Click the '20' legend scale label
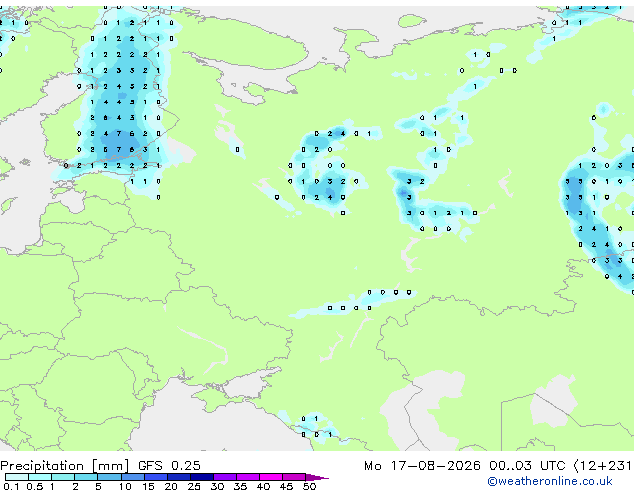This screenshot has width=634, height=490. pyautogui.click(x=171, y=486)
